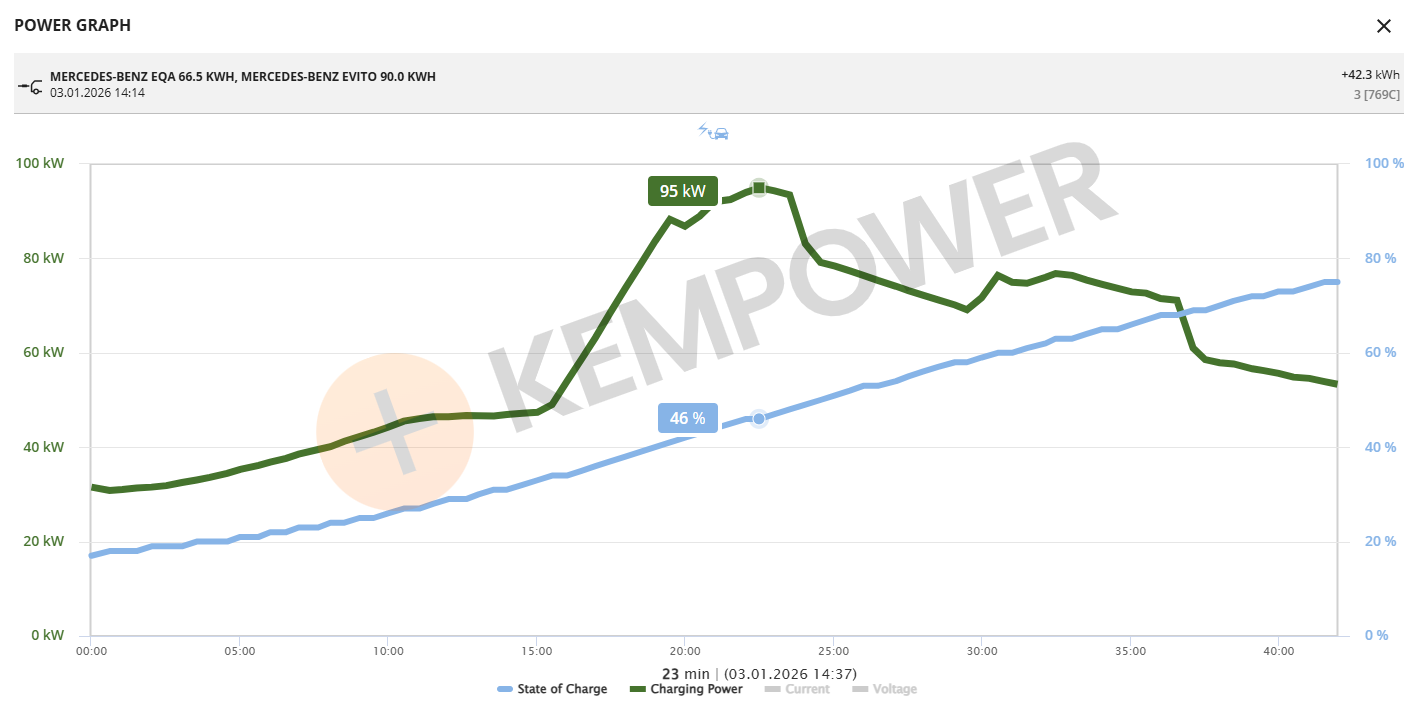Click the Power Graph heading
This screenshot has height=722, width=1414.
tap(72, 25)
